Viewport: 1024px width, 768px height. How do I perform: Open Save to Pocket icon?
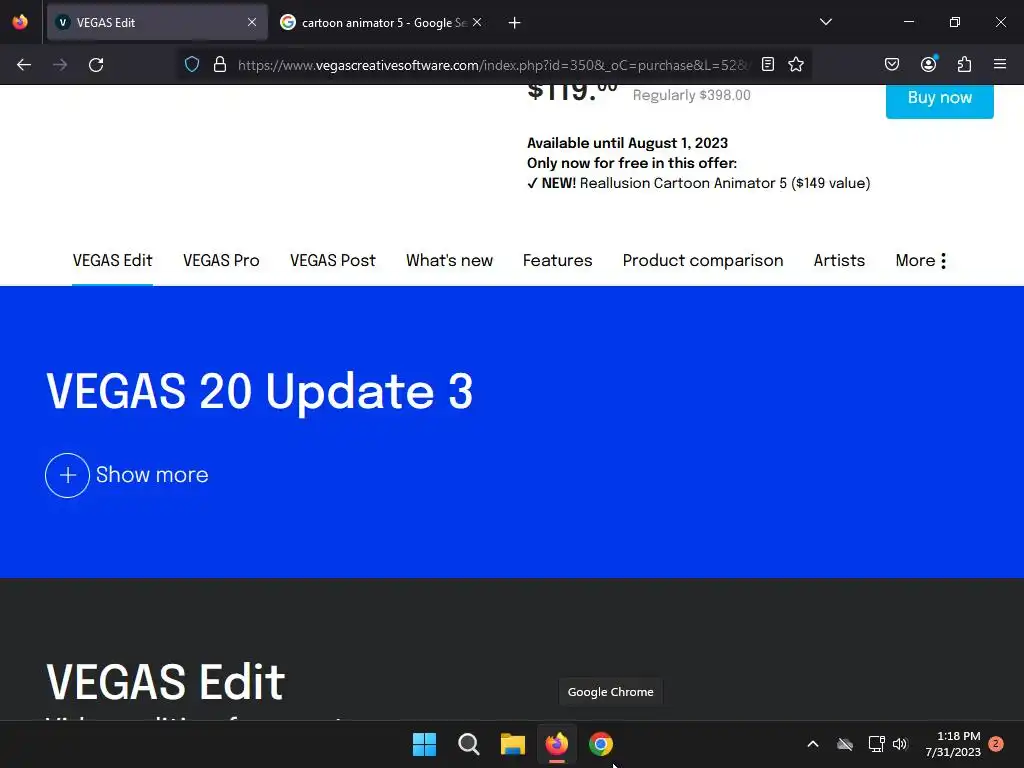pos(891,65)
